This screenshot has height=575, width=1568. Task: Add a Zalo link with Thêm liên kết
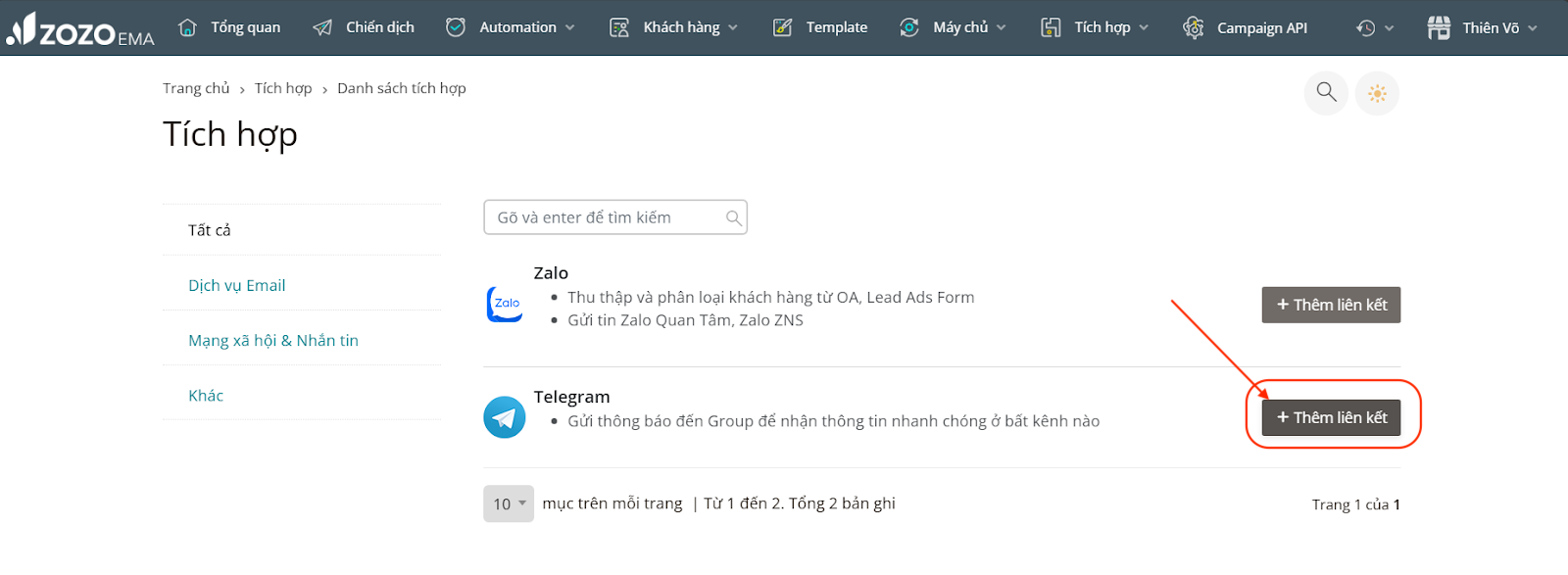click(x=1331, y=305)
